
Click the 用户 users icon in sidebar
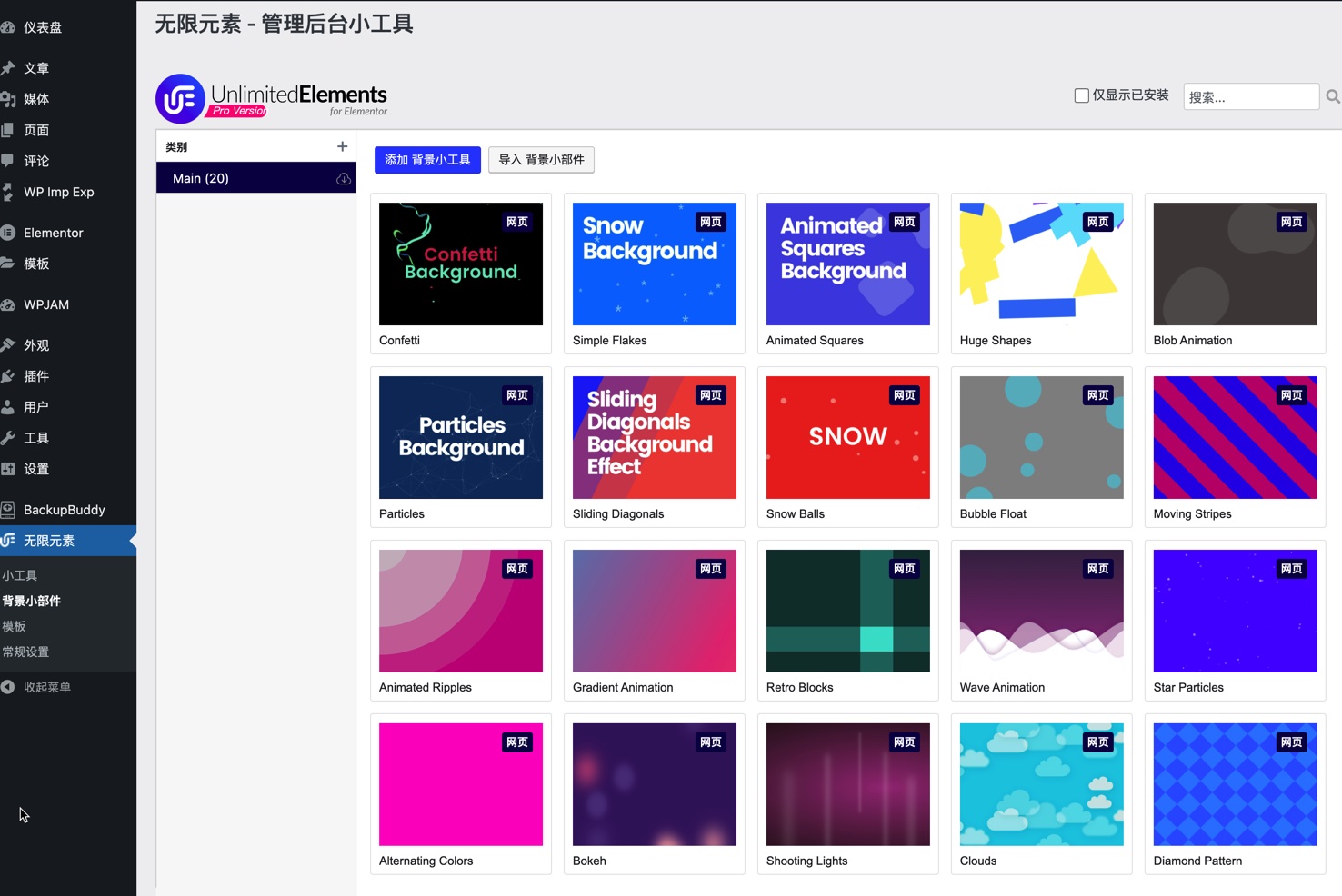click(7, 407)
